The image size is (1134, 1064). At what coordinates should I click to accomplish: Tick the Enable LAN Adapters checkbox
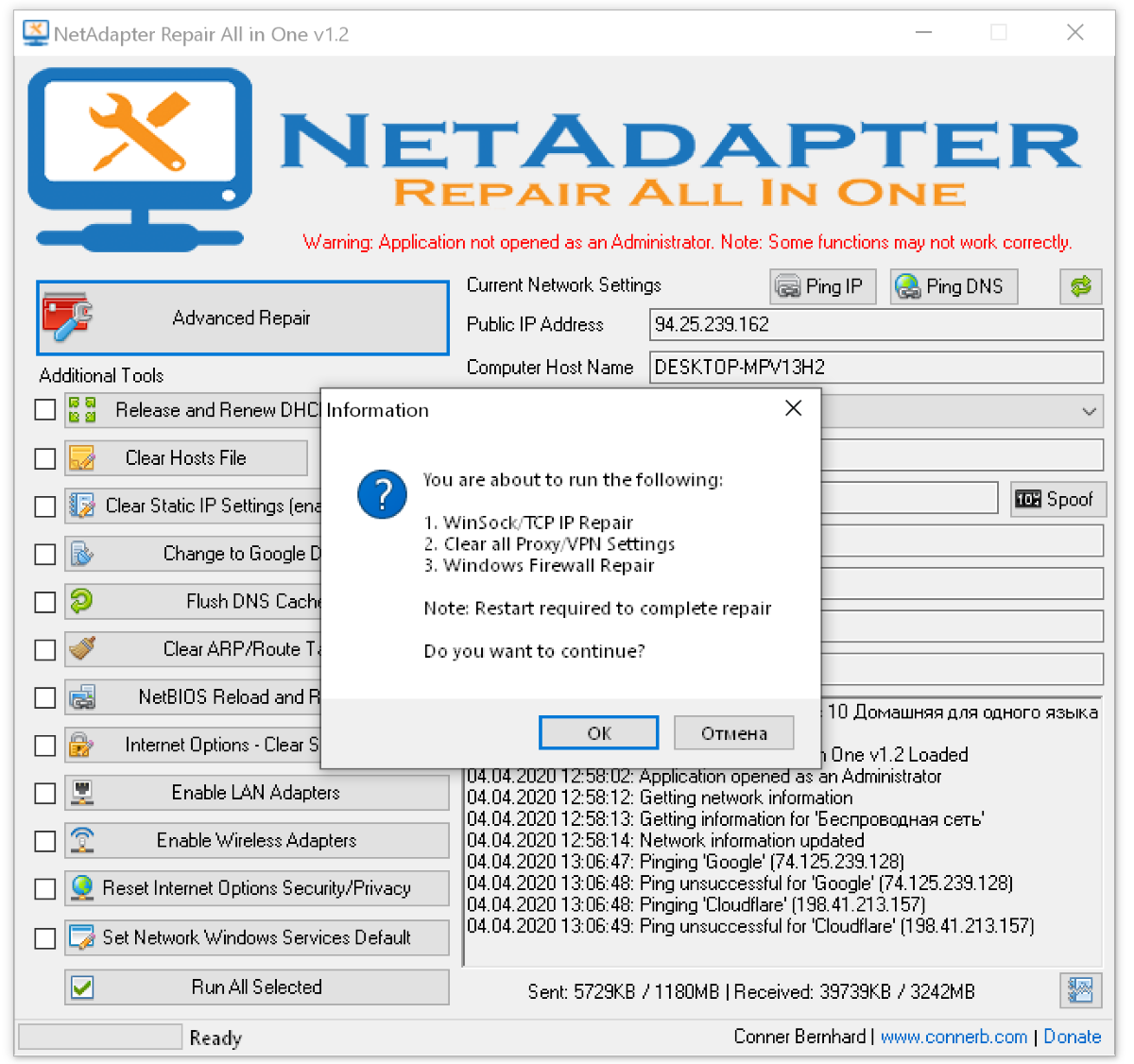click(x=44, y=794)
